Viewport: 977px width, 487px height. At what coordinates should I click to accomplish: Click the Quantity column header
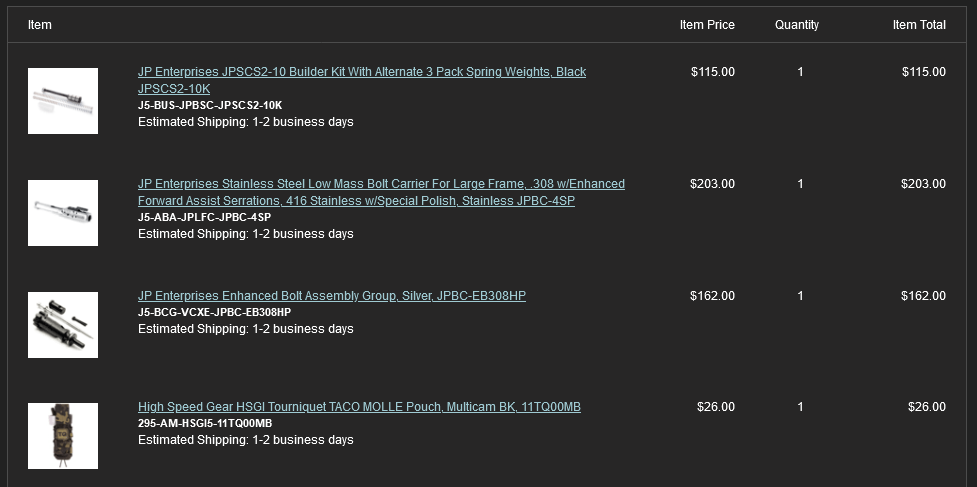point(797,25)
